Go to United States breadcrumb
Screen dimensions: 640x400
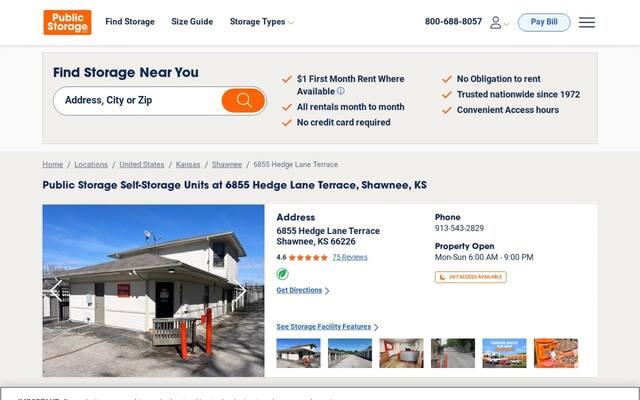click(142, 164)
